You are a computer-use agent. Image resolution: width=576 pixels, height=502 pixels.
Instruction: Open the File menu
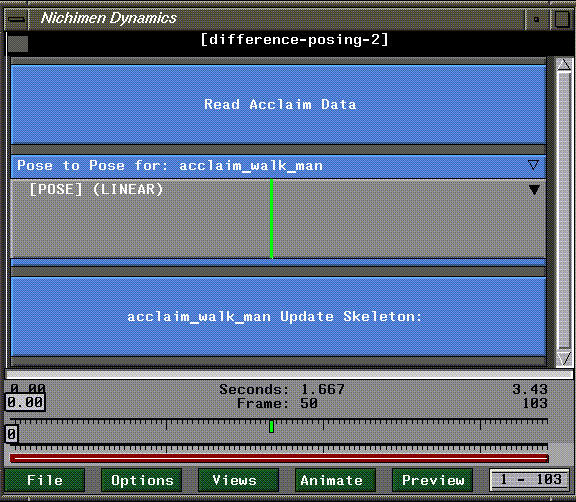coord(45,480)
